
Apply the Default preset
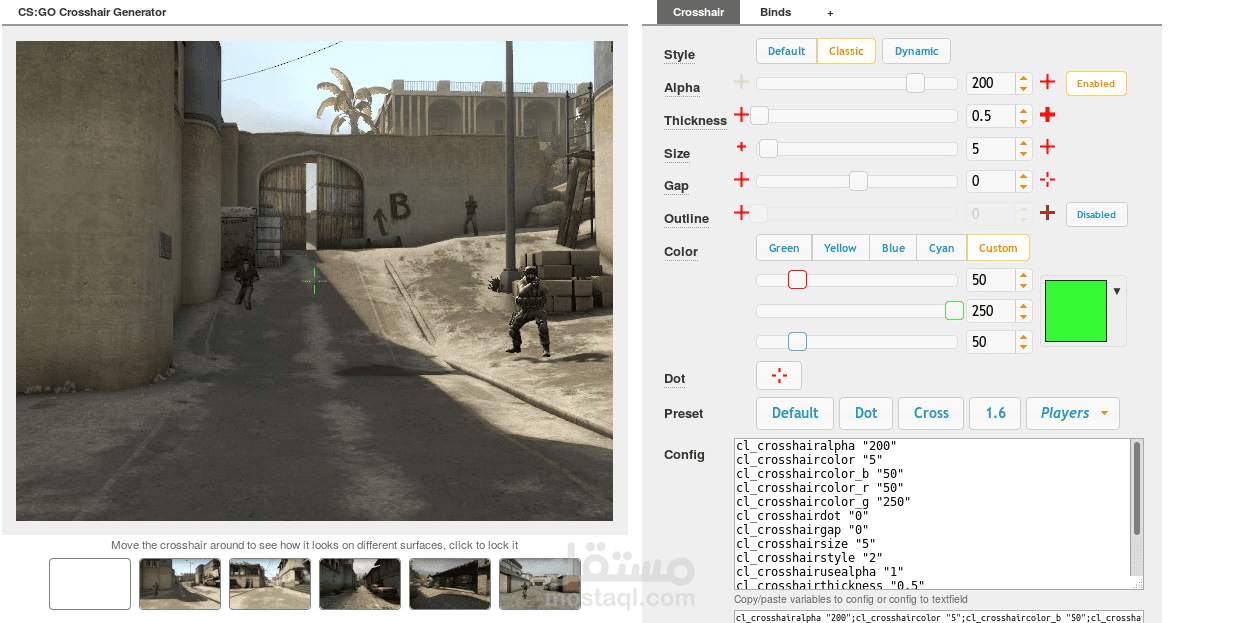(x=795, y=413)
